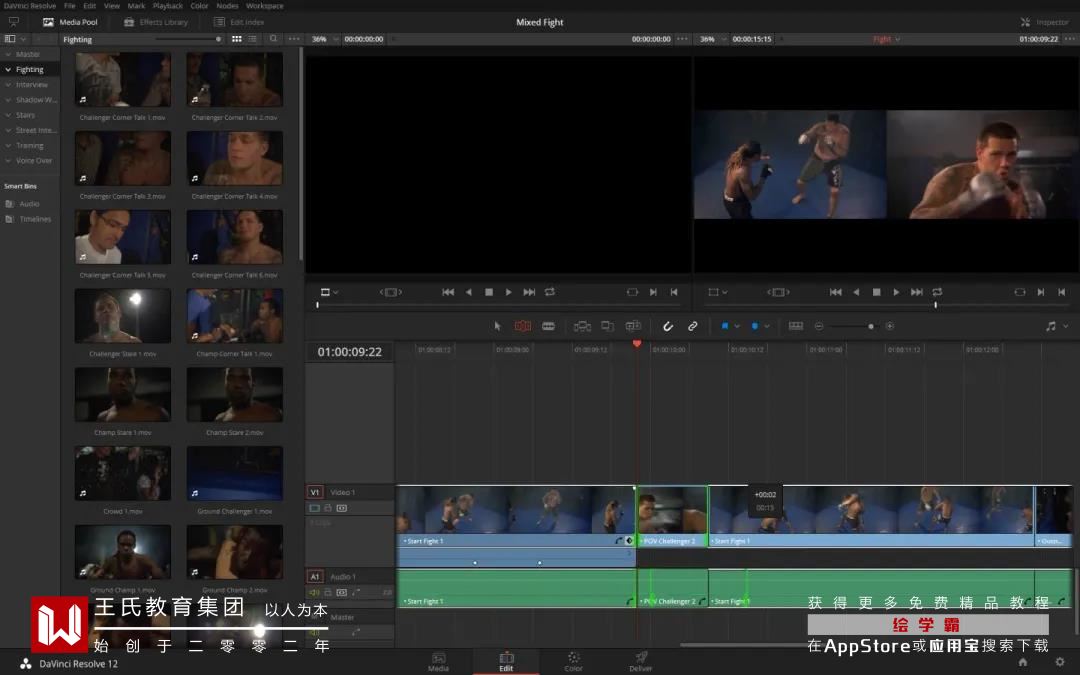The width and height of the screenshot is (1080, 675).
Task: Select the Blade edit mode tool
Action: [548, 326]
